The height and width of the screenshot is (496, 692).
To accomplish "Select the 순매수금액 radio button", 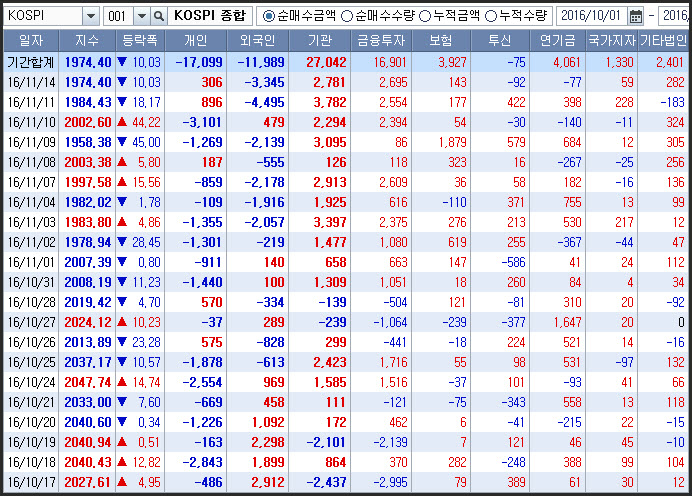I will [x=268, y=16].
